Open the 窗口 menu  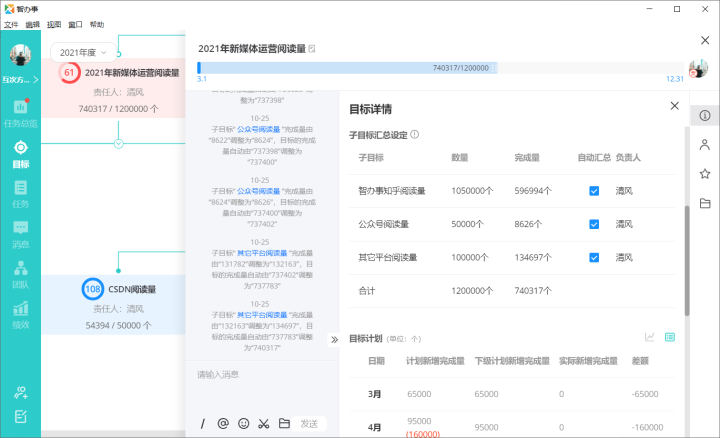(75, 24)
